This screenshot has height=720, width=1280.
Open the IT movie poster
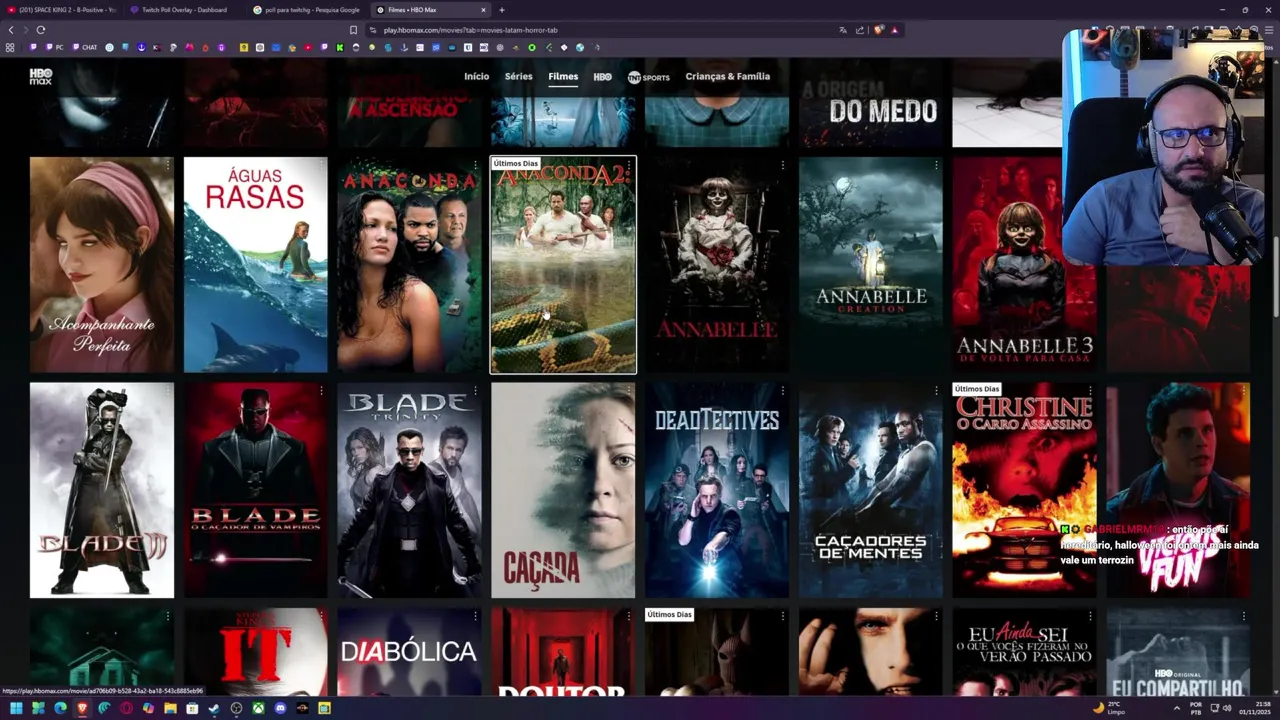(x=255, y=652)
